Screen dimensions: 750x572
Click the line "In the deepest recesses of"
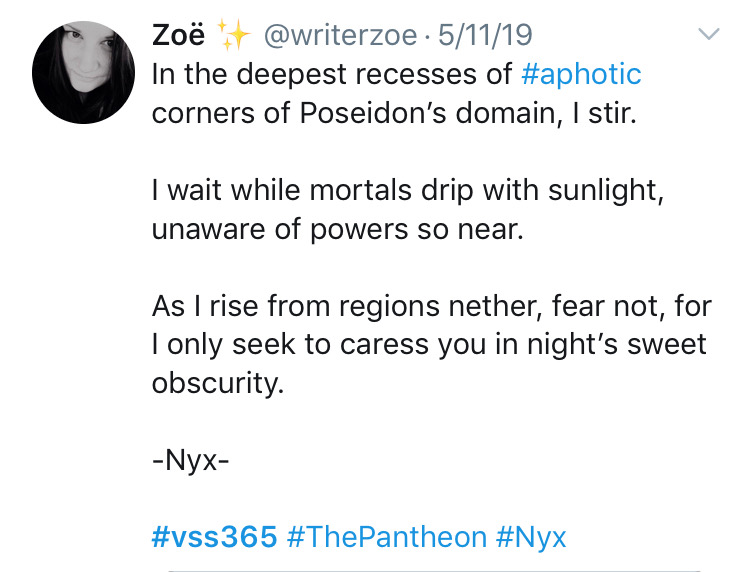[332, 75]
